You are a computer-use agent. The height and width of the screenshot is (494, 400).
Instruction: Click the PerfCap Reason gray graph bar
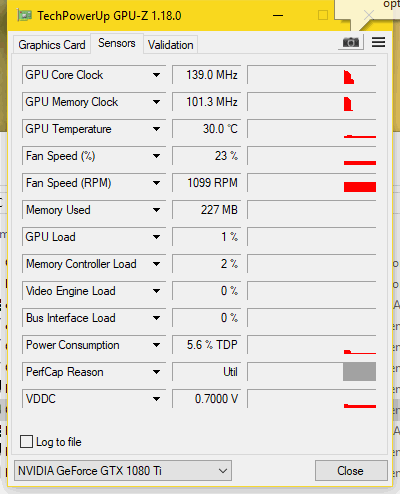click(x=359, y=372)
